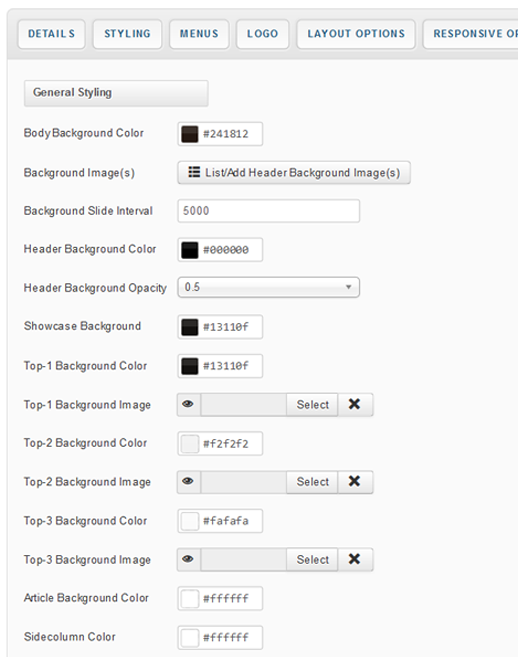Select an image for Top-1 Background Image
The width and height of the screenshot is (518, 657).
click(x=312, y=405)
